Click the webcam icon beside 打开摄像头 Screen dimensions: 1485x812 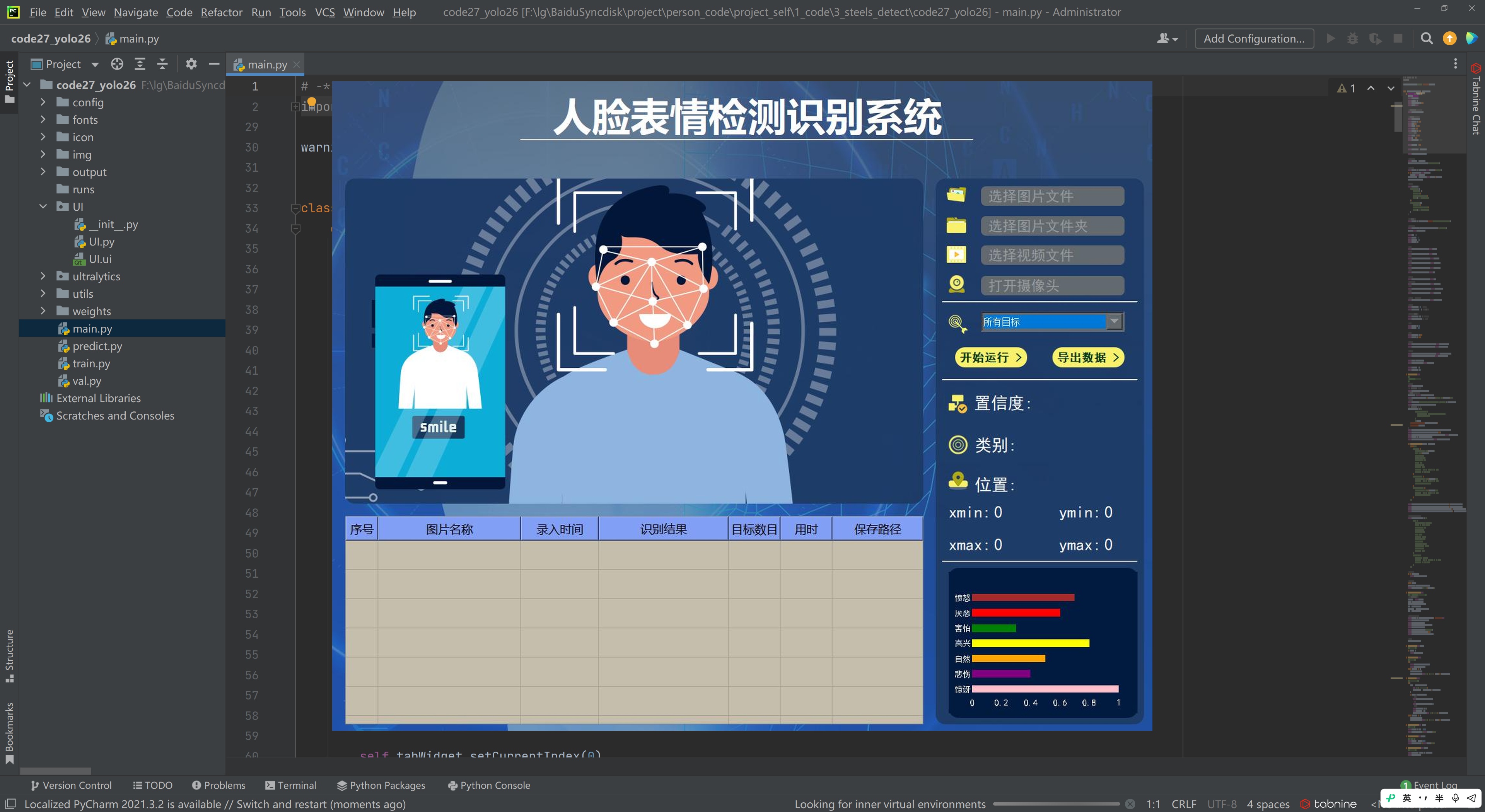click(956, 284)
